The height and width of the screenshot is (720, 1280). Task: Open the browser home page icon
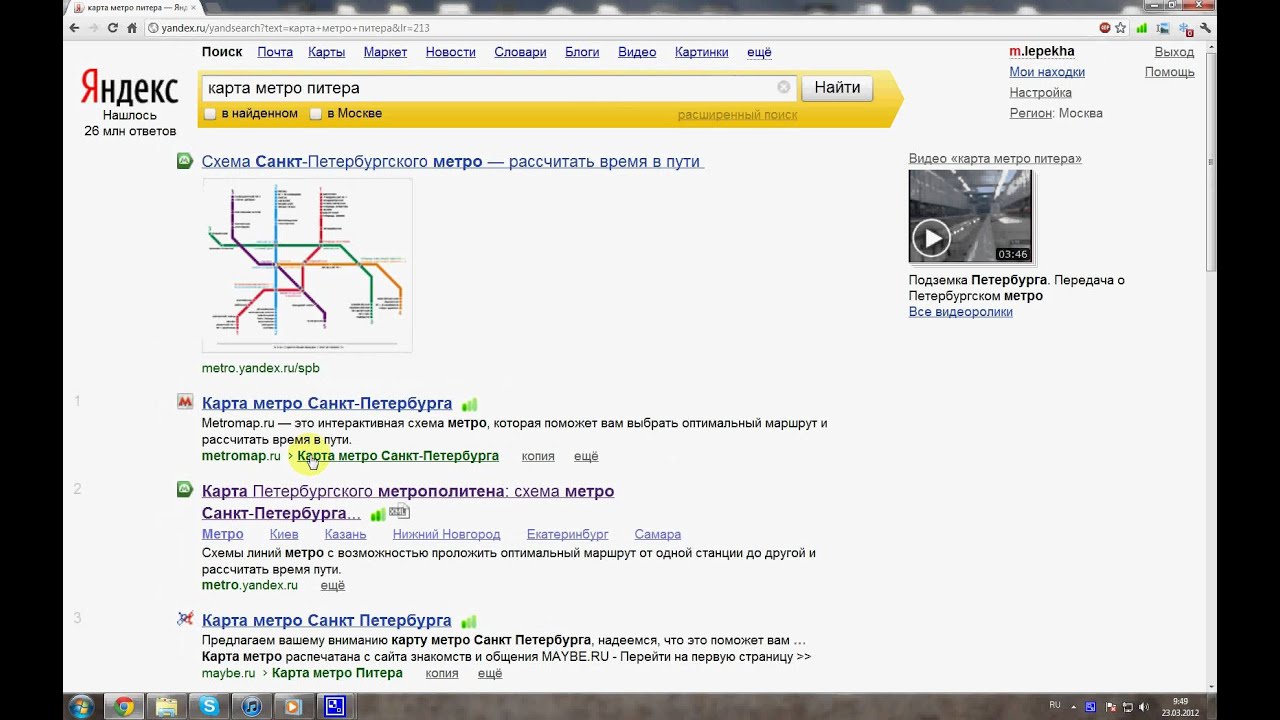tap(132, 28)
